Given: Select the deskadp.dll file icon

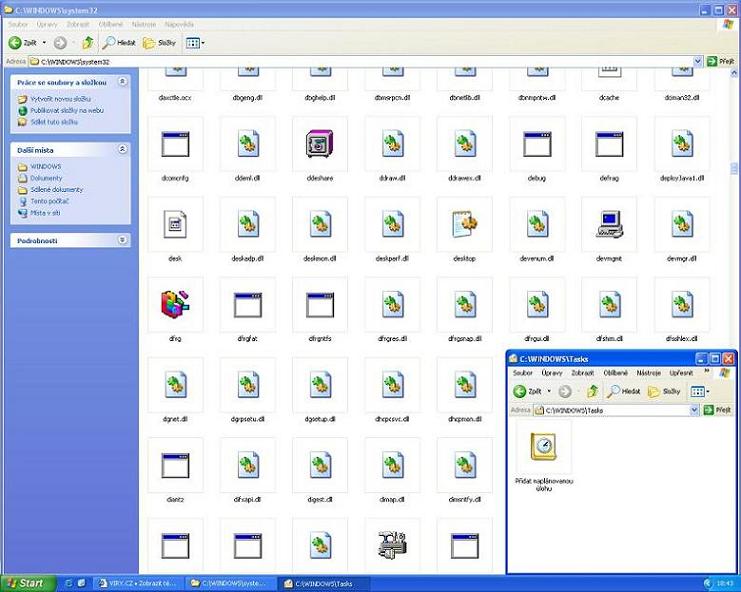Looking at the screenshot, I should (x=248, y=224).
